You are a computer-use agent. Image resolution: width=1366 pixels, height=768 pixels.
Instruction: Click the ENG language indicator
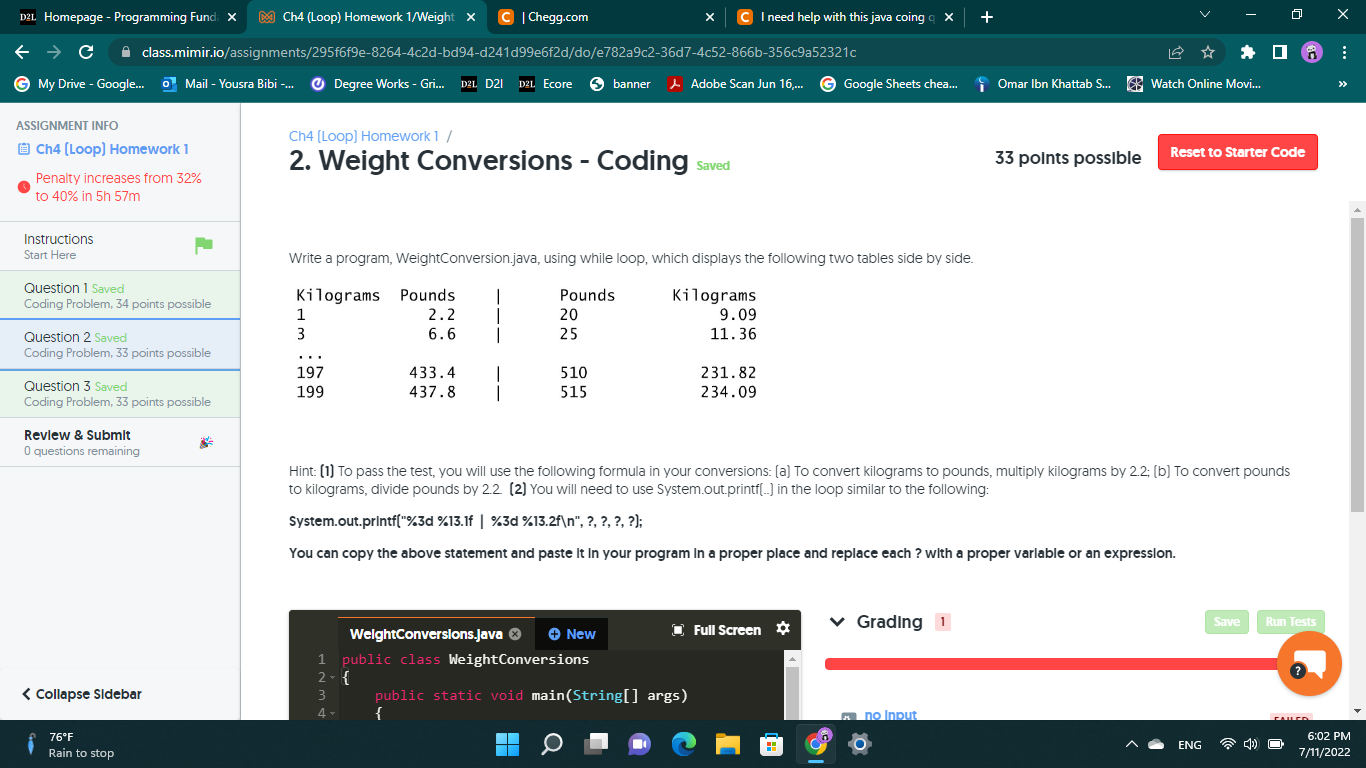click(x=1189, y=745)
